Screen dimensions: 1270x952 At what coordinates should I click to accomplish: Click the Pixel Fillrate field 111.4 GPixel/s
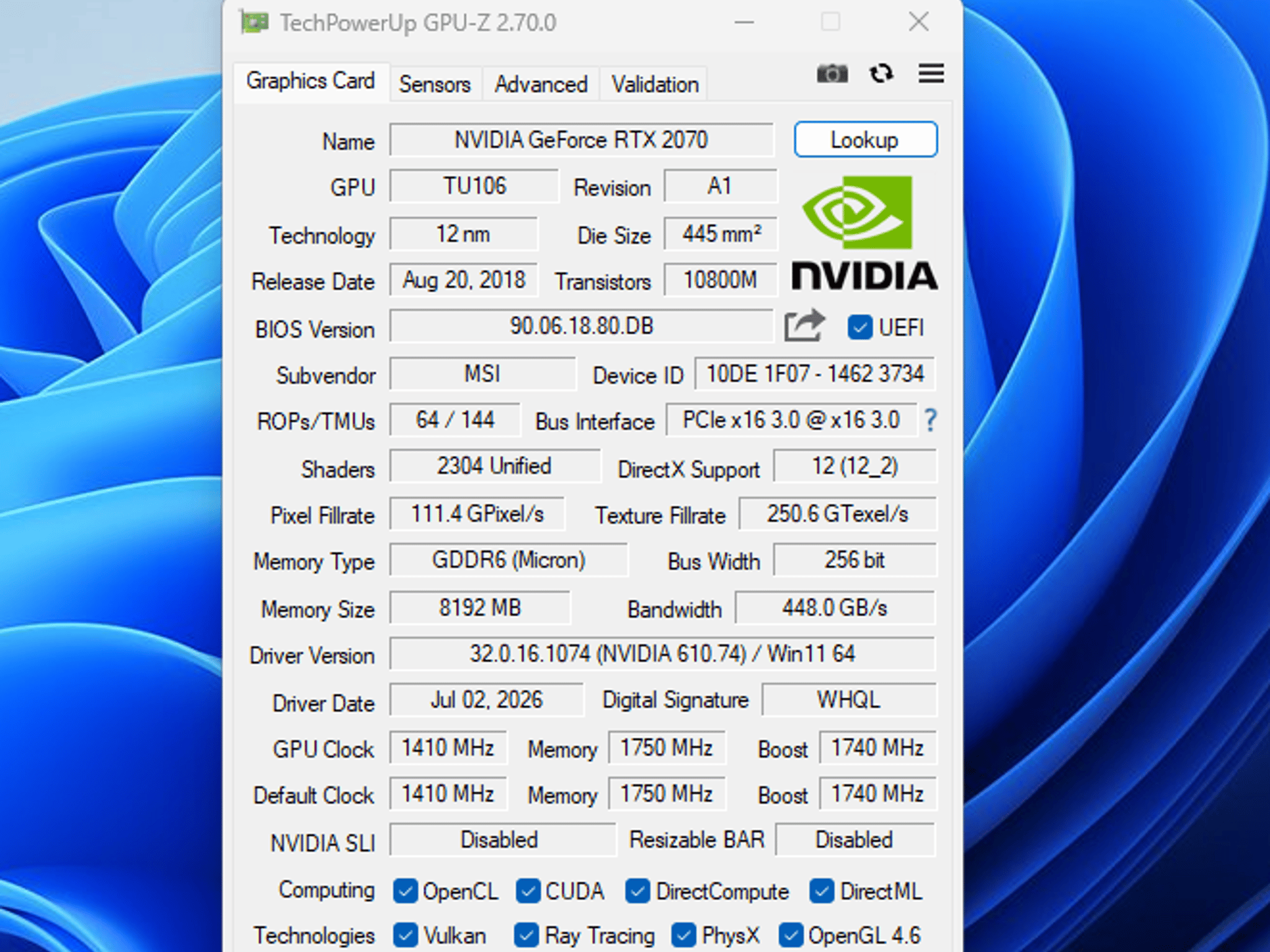477,514
